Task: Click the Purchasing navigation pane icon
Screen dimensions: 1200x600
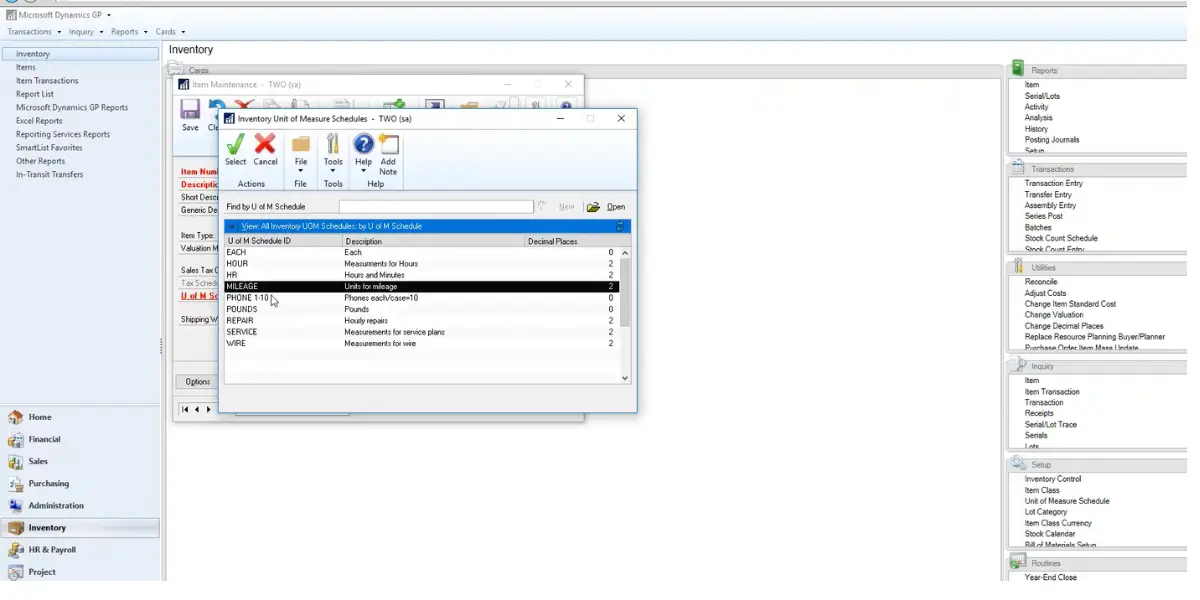Action: (15, 483)
